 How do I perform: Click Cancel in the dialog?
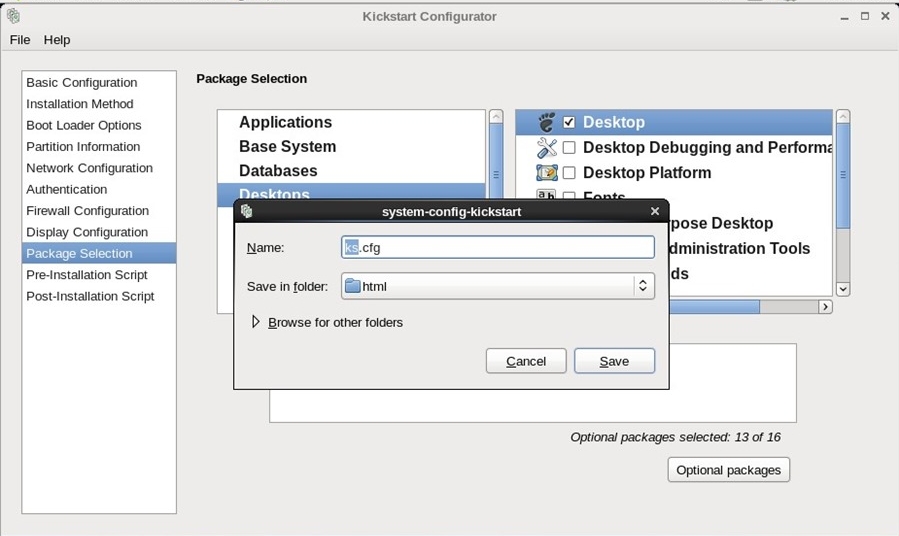pyautogui.click(x=526, y=361)
